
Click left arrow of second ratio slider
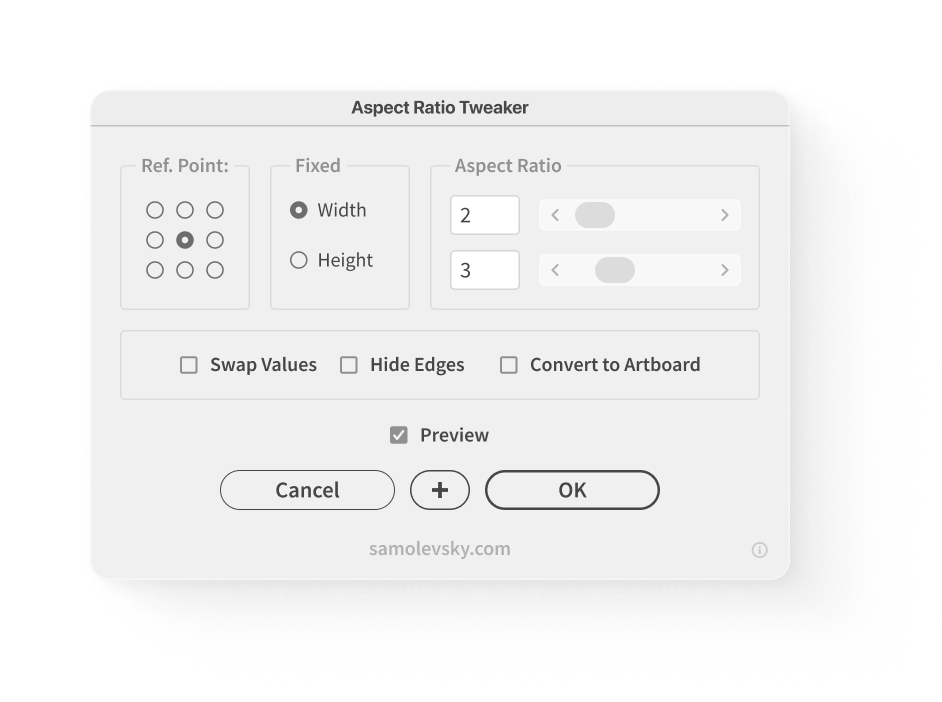click(x=555, y=270)
